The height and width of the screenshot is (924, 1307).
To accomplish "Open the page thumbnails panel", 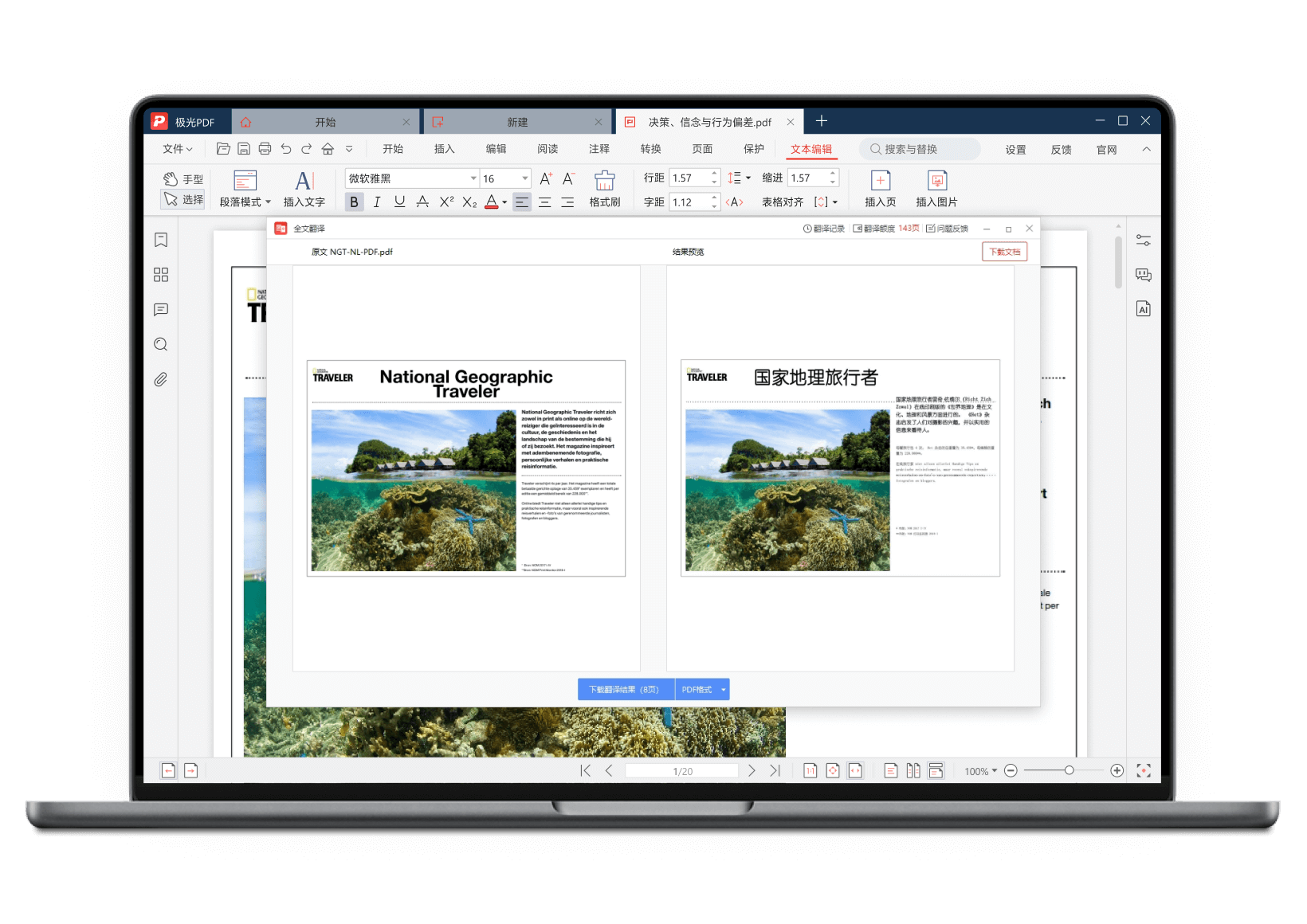I will point(161,275).
